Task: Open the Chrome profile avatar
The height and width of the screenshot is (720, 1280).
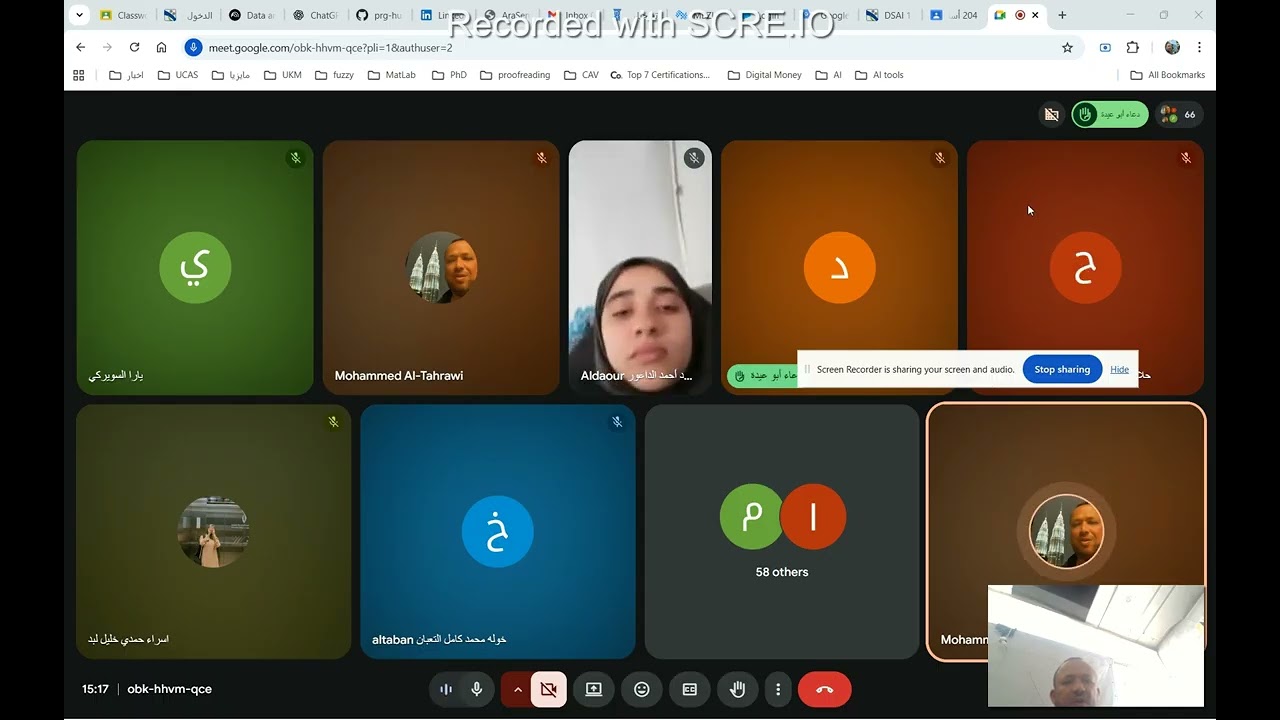Action: (1172, 47)
